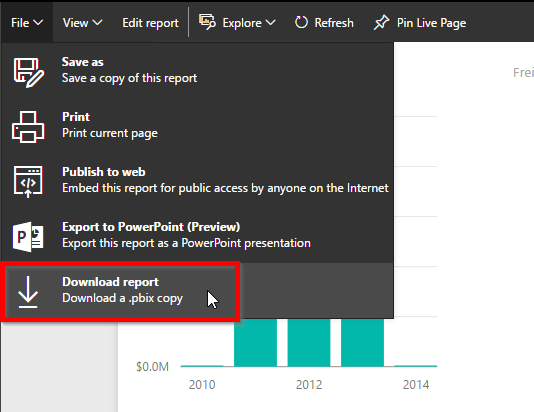Click the Refresh circular arrow icon
This screenshot has width=534, height=412.
(301, 22)
